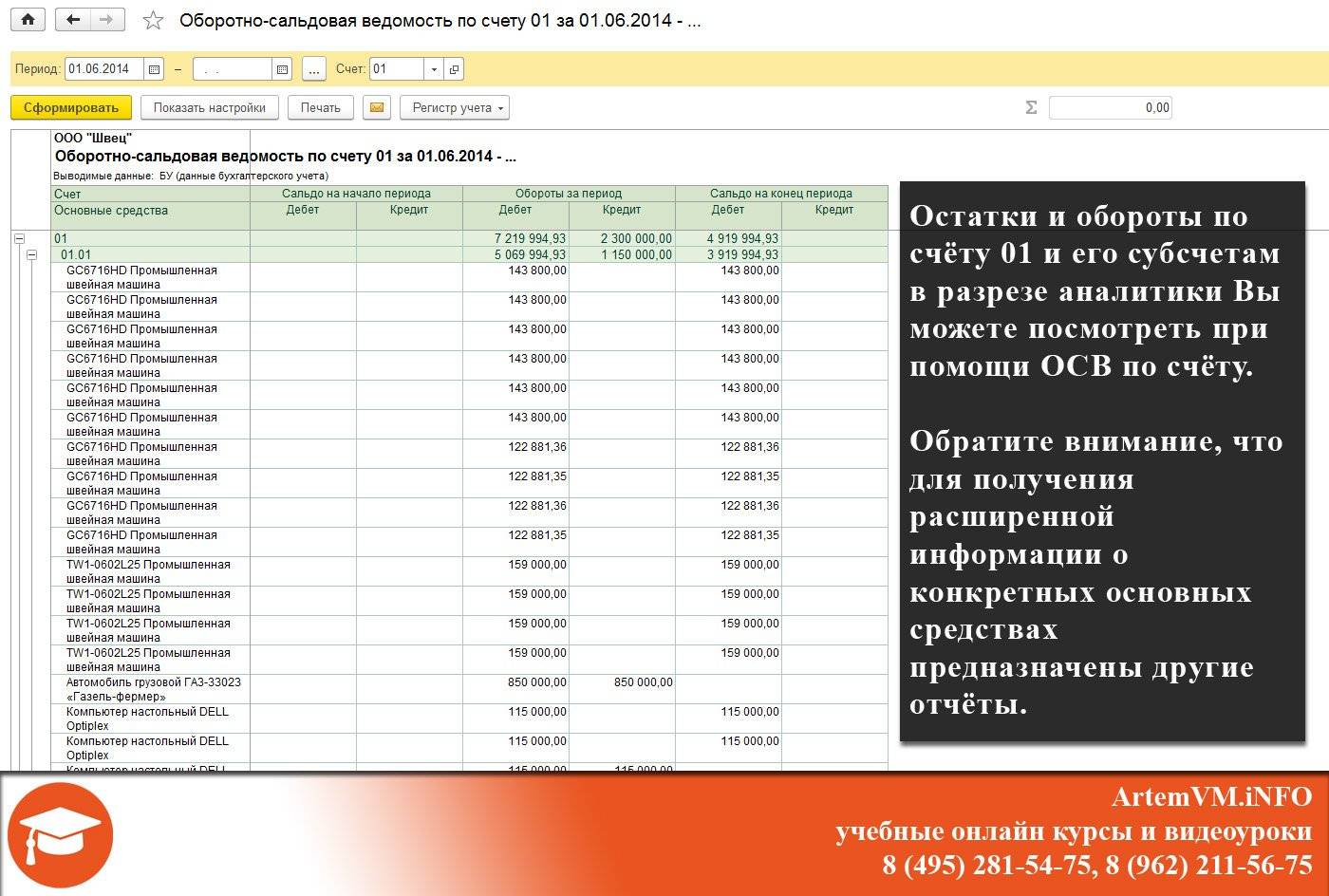Click the sigma sum icon
Screen dimensions: 1329x896
point(1031,107)
